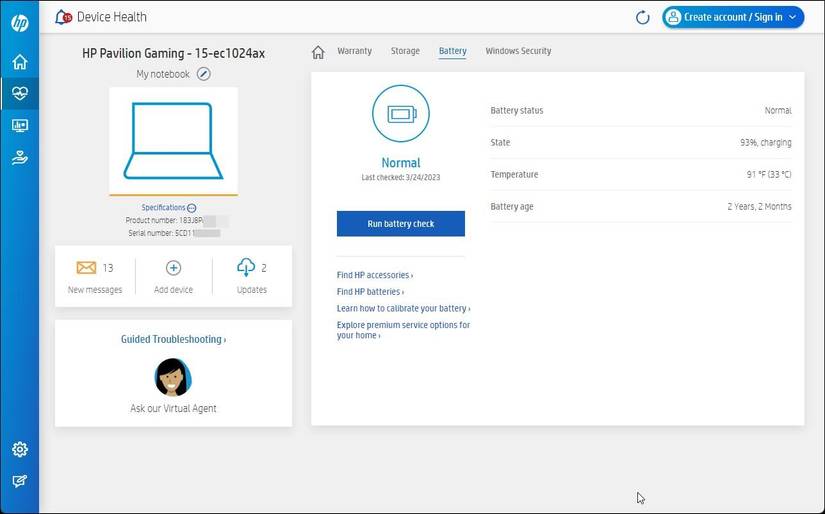
Task: Click the HP logo in the sidebar
Action: (x=19, y=23)
